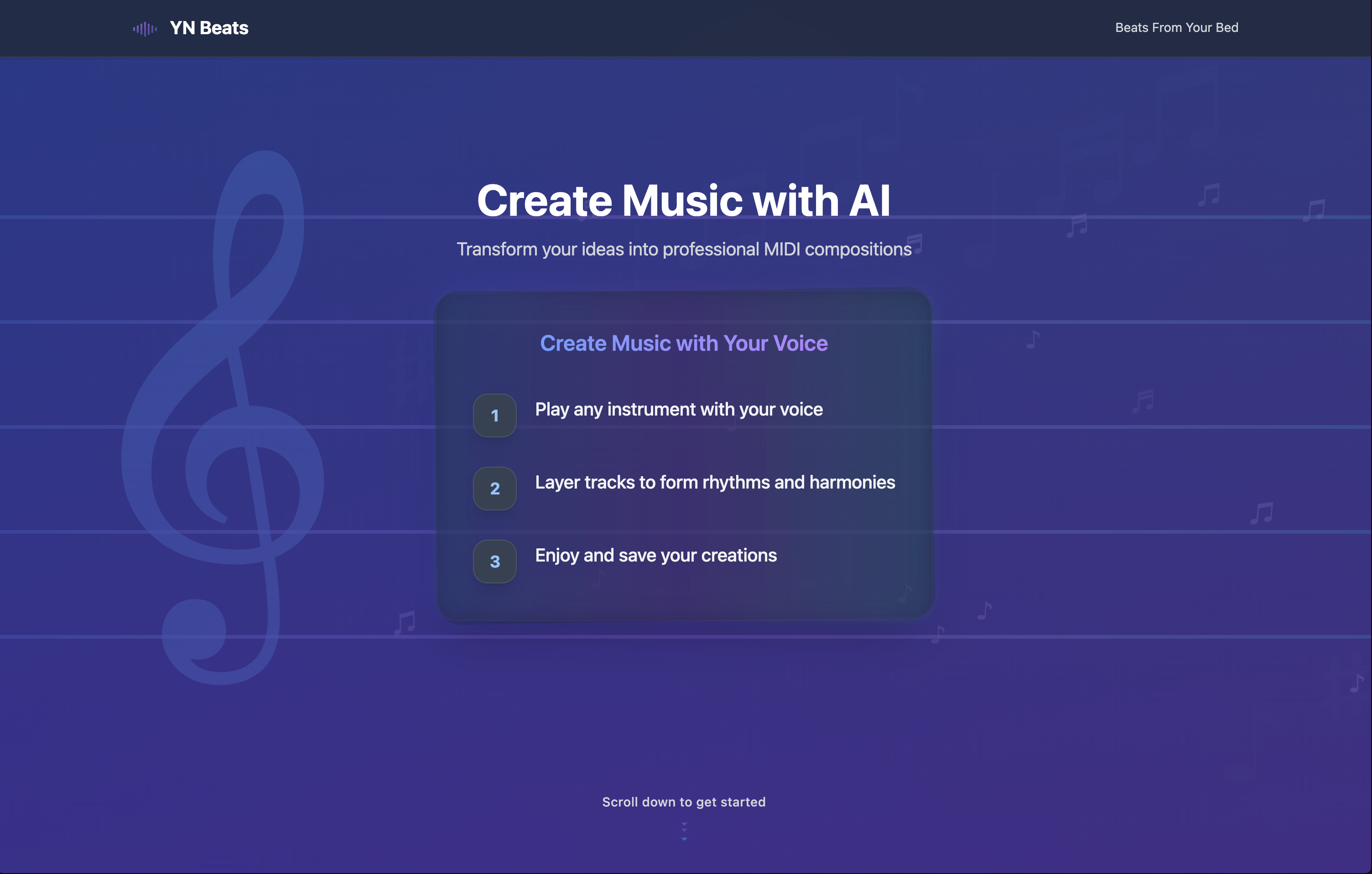Click the MIDI compositions subtitle text
This screenshot has height=874, width=1372.
(683, 249)
